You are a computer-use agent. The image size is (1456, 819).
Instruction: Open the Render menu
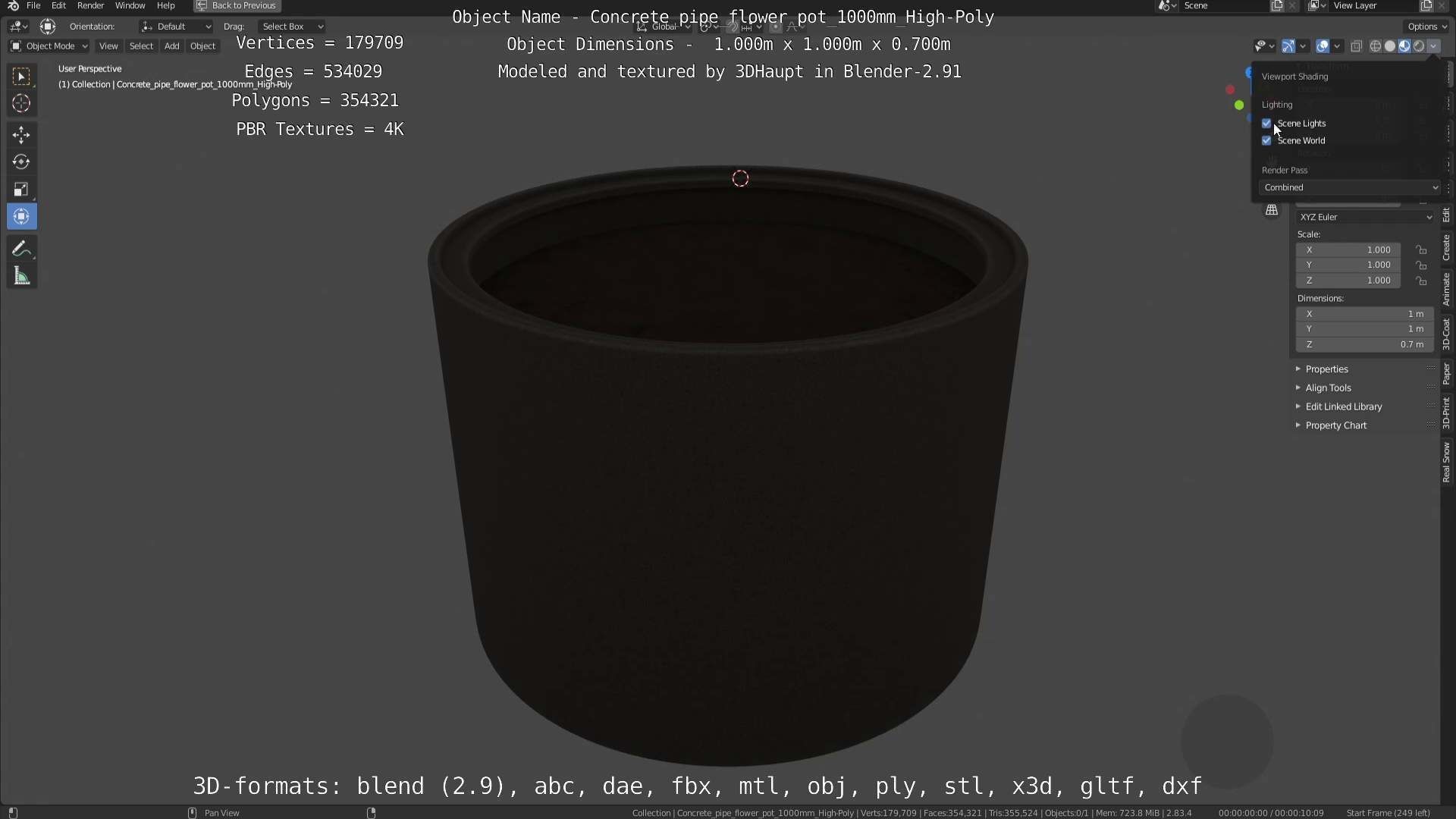pyautogui.click(x=90, y=6)
